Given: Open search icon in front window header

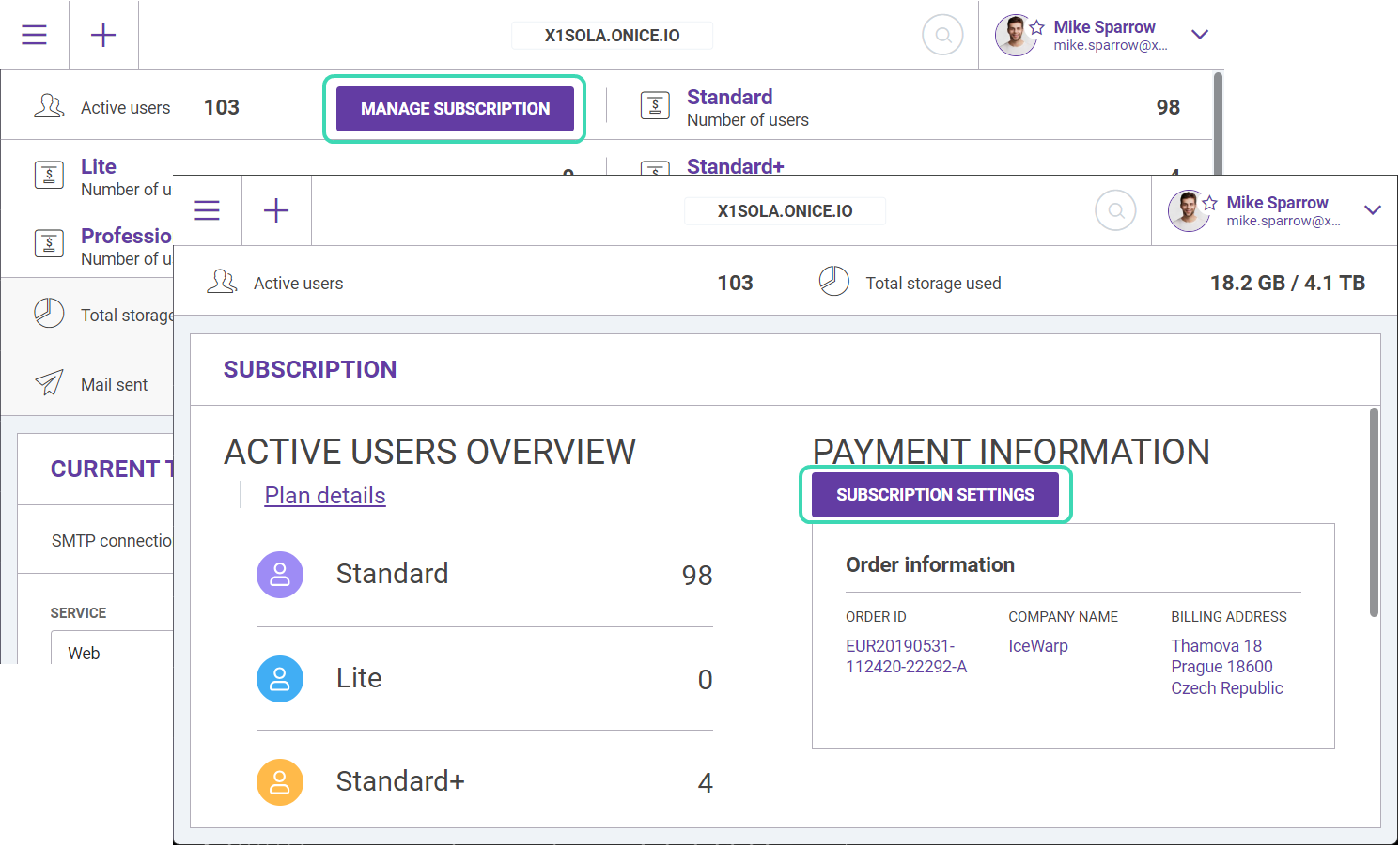Looking at the screenshot, I should (x=1116, y=210).
